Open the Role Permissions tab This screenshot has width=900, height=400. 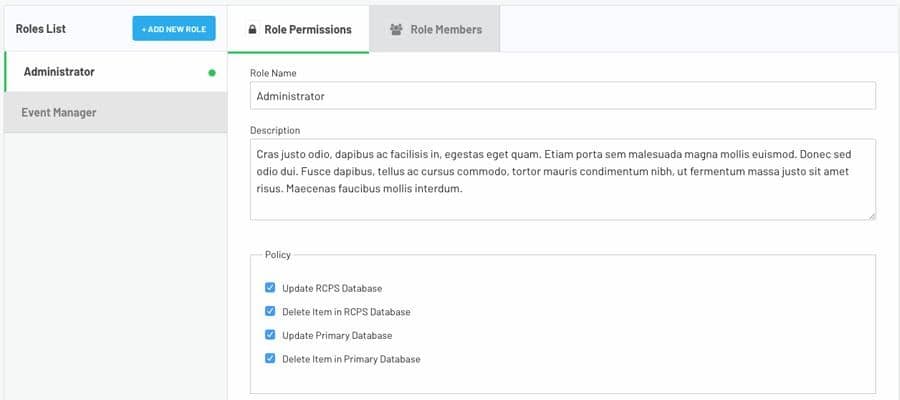[298, 29]
